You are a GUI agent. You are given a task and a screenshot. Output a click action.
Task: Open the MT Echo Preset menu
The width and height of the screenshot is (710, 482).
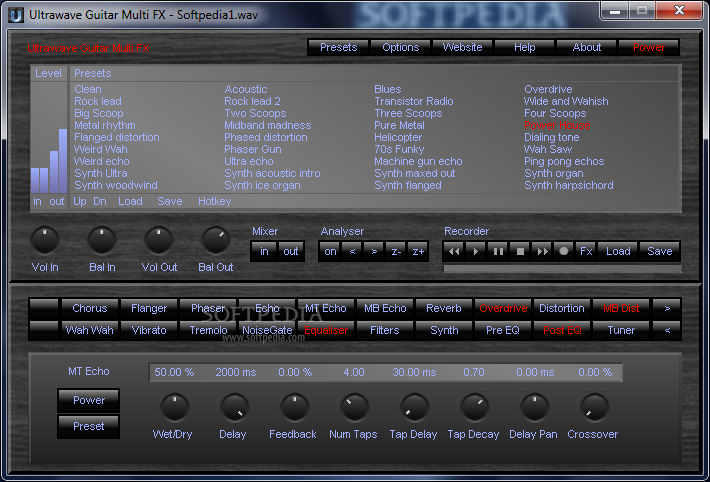coord(89,426)
